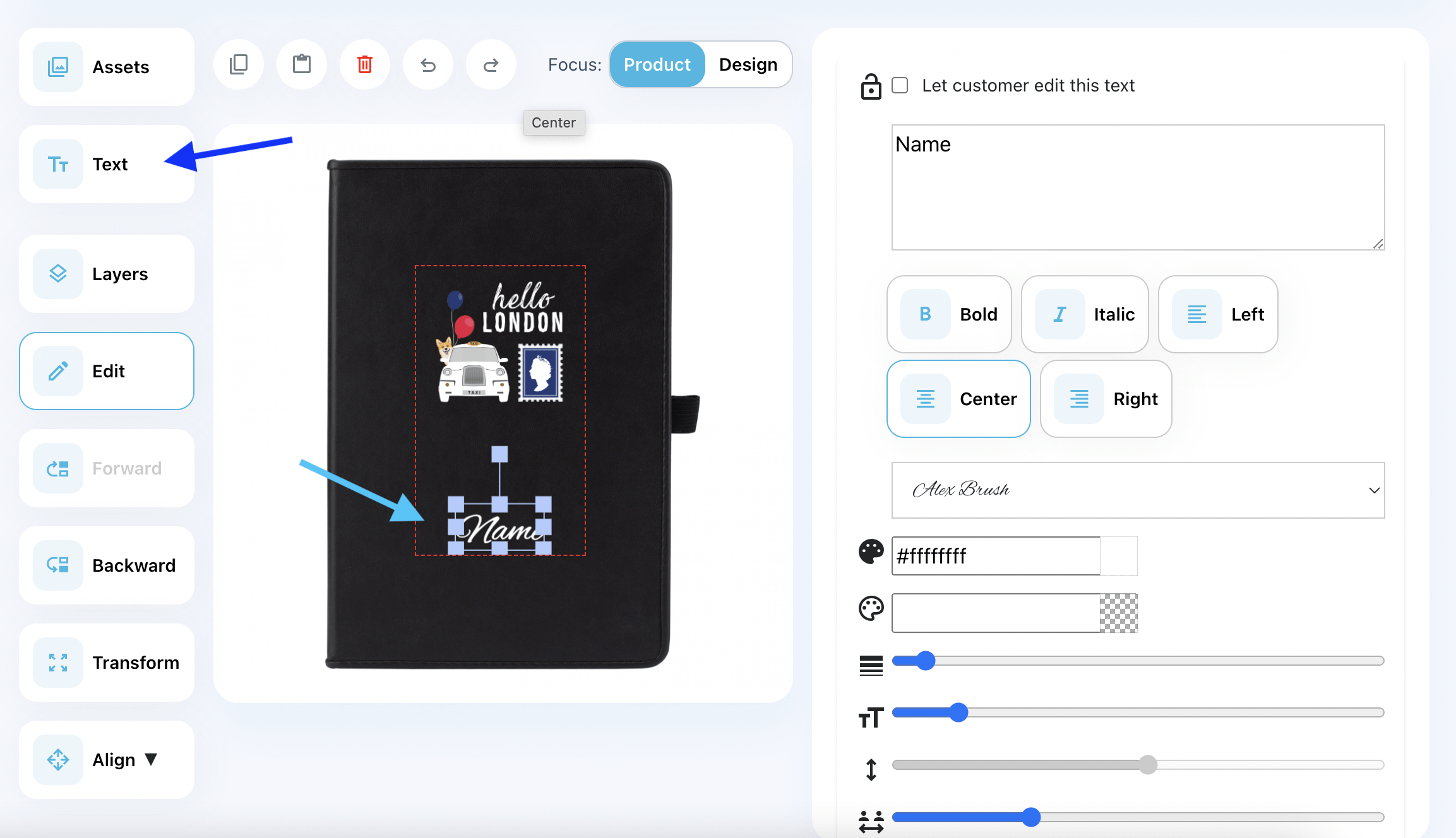Expand the Align dropdown menu
1456x838 pixels.
(107, 760)
